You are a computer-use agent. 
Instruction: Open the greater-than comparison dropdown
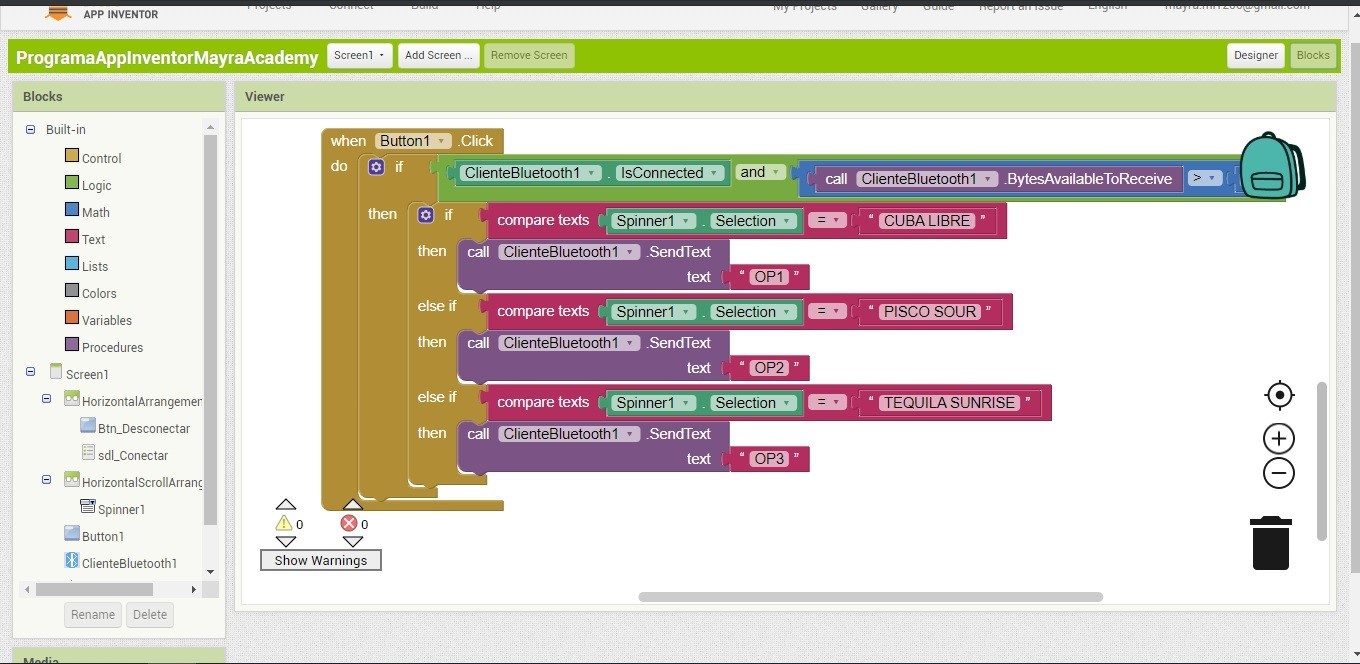pyautogui.click(x=1206, y=178)
